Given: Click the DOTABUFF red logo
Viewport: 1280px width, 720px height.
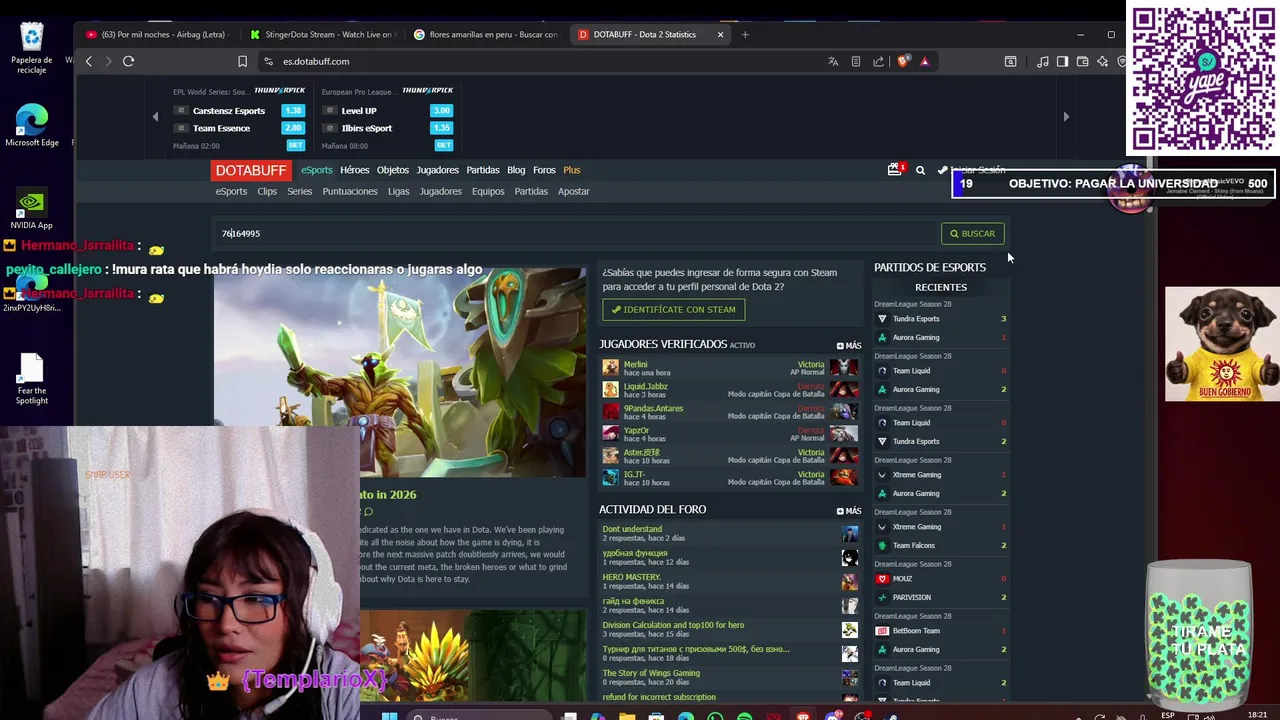Looking at the screenshot, I should 251,170.
